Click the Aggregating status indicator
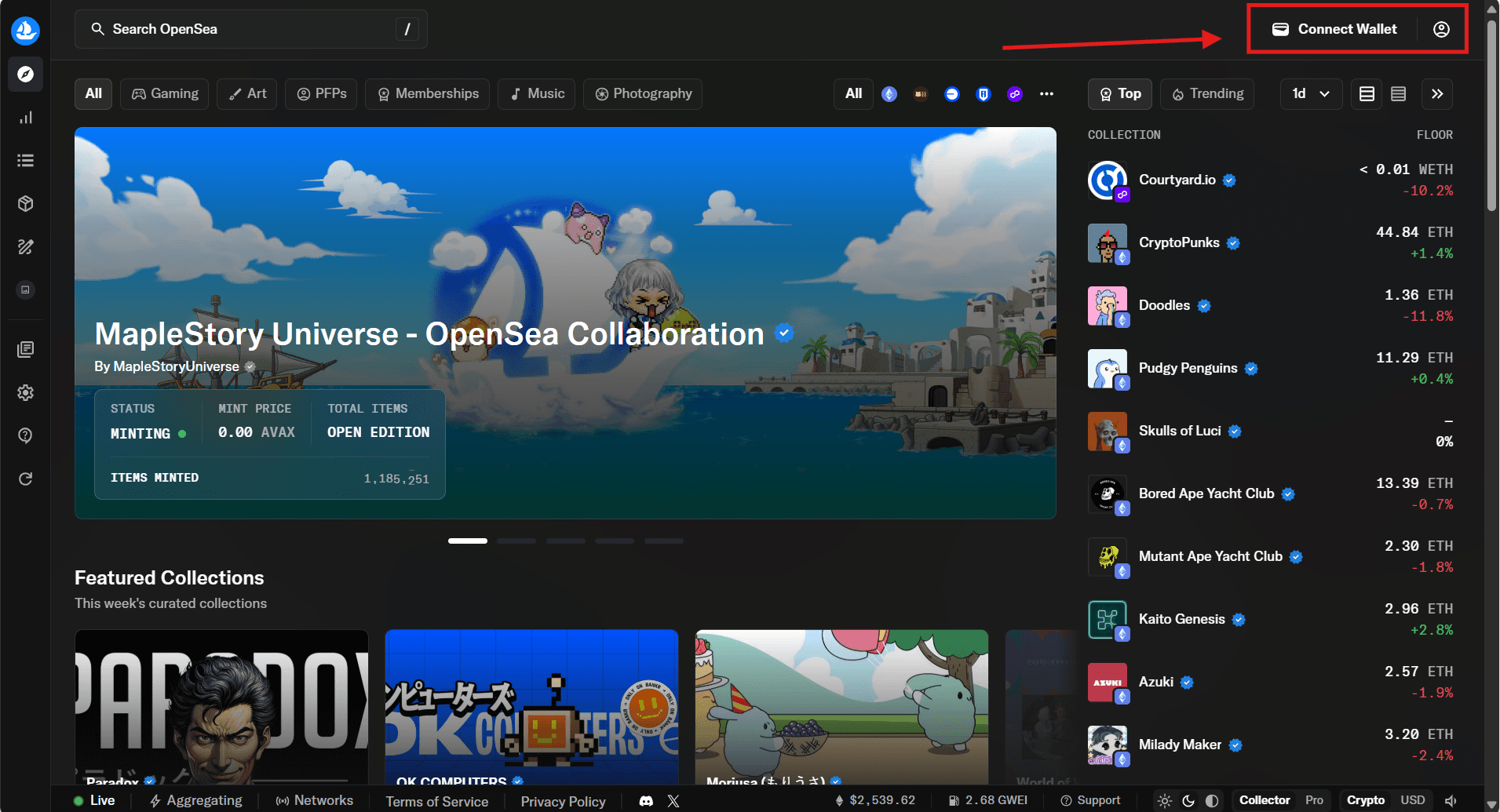 [196, 800]
